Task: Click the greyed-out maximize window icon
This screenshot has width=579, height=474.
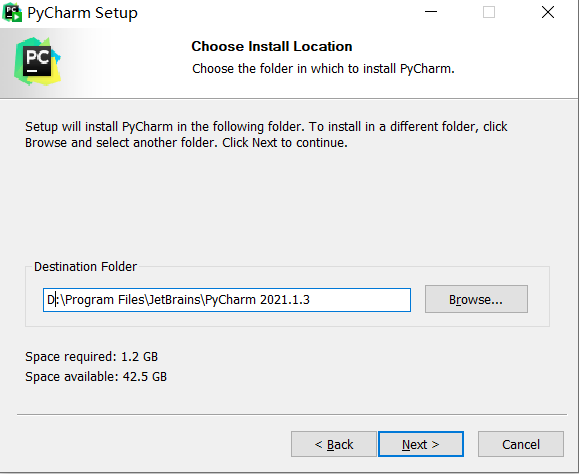Action: pyautogui.click(x=489, y=12)
